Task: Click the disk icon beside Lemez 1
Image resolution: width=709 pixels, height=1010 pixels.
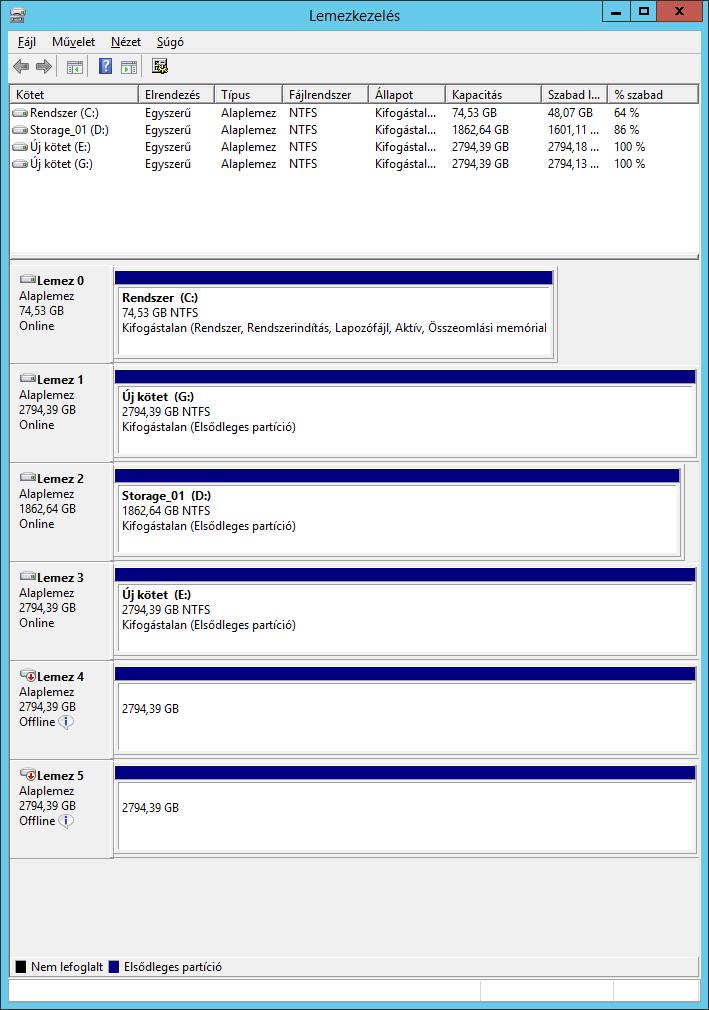Action: 28,379
